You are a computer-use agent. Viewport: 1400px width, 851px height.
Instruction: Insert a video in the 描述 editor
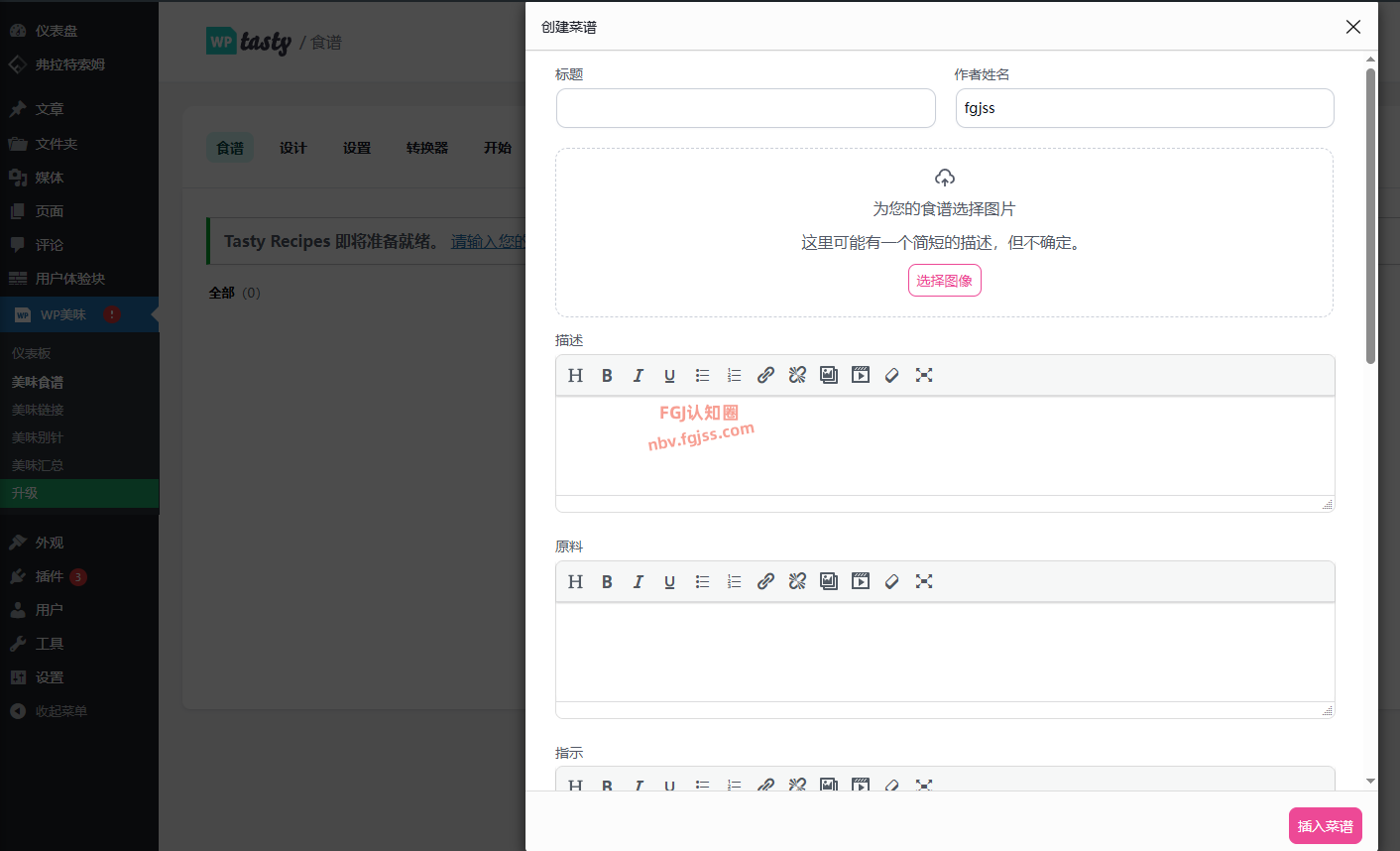(x=861, y=375)
